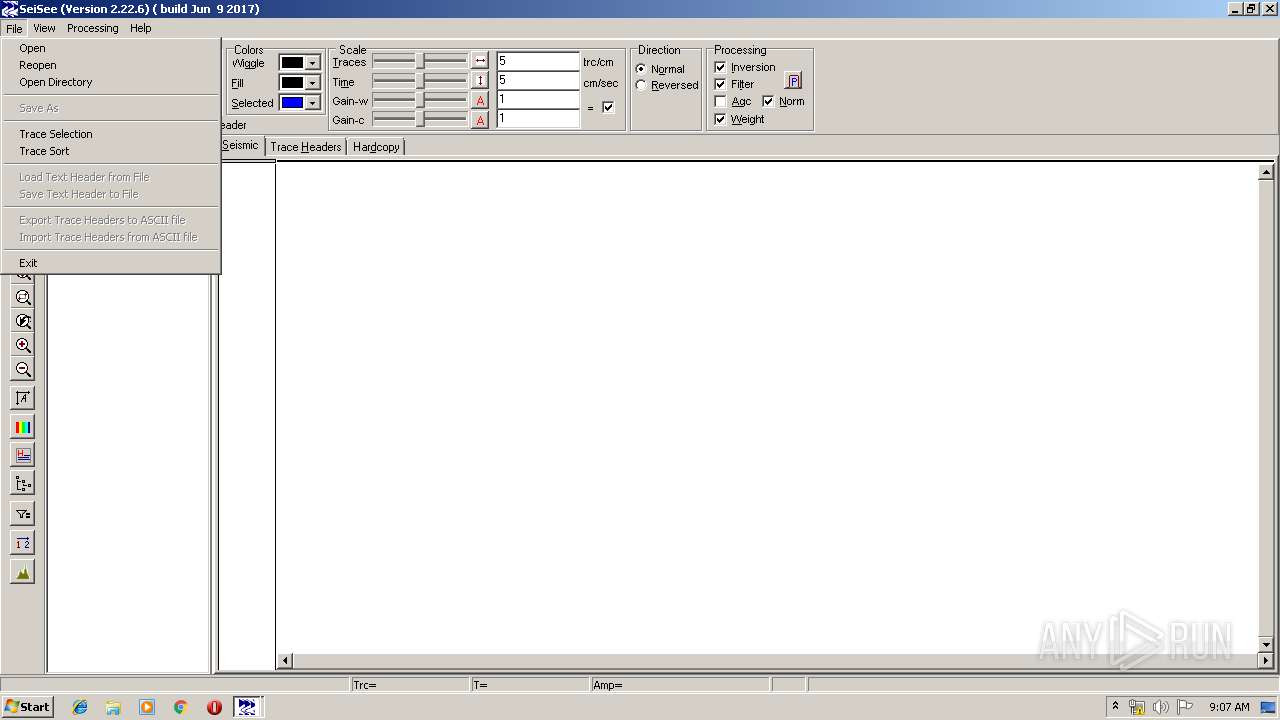The image size is (1280, 720).
Task: Click the Traces horizontal scale reset button
Action: point(480,61)
